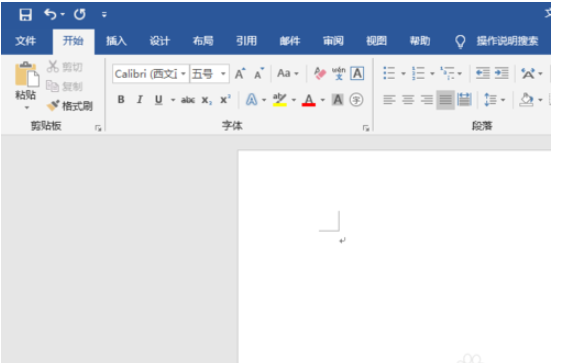Screen dimensions: 575x363
Task: Center align the text
Action: pyautogui.click(x=408, y=100)
